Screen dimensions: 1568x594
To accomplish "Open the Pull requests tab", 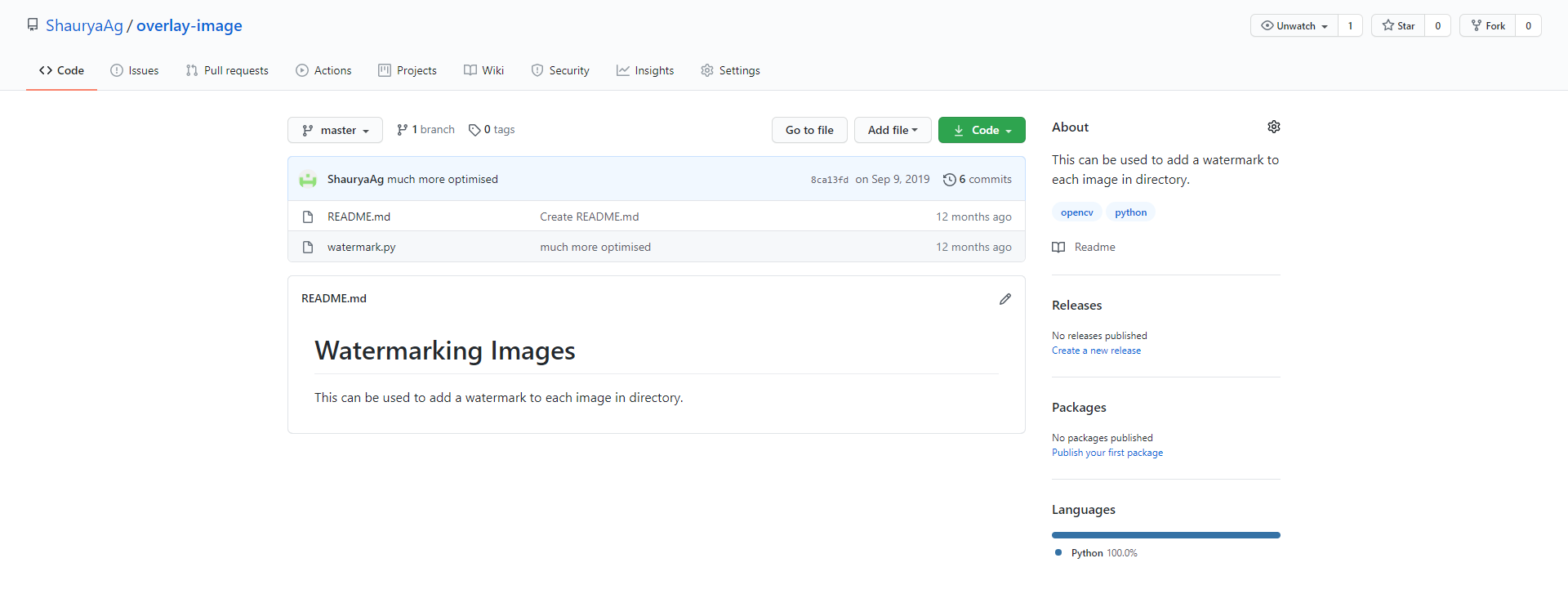I will (227, 70).
